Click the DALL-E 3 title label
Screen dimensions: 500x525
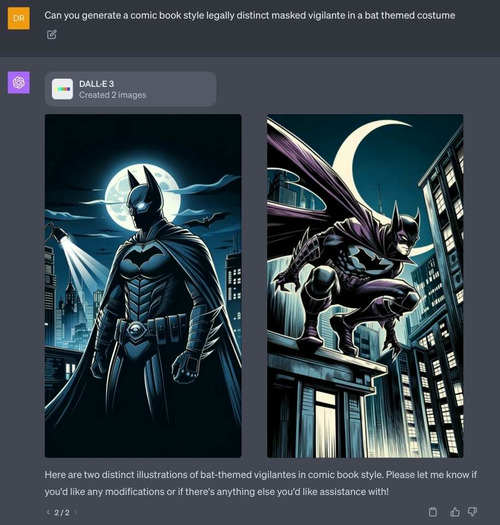point(96,84)
